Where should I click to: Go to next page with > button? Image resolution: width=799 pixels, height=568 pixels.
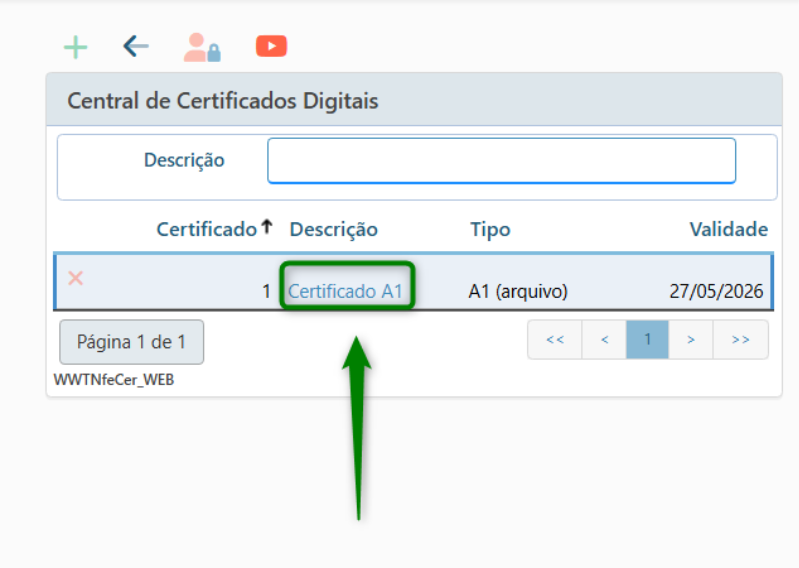click(690, 340)
